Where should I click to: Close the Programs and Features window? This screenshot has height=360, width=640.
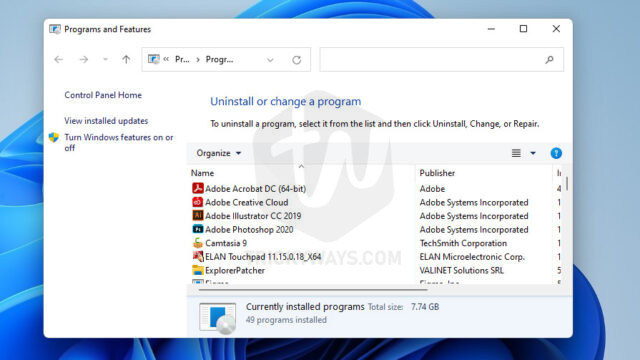coord(556,29)
